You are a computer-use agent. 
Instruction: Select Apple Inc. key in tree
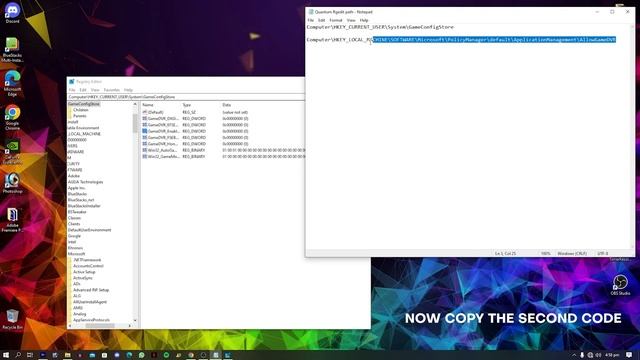click(77, 188)
